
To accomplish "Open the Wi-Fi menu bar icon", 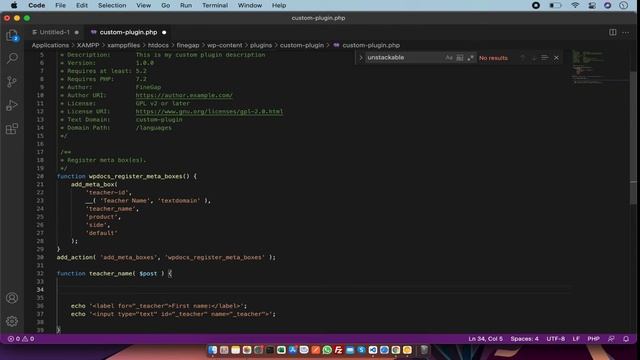I will [575, 5].
